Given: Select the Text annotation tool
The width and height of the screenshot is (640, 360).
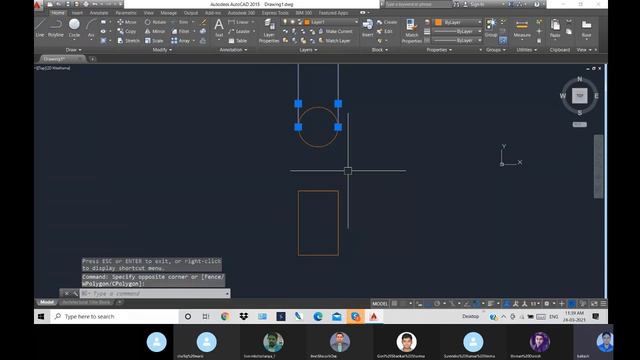Looking at the screenshot, I should (x=219, y=28).
